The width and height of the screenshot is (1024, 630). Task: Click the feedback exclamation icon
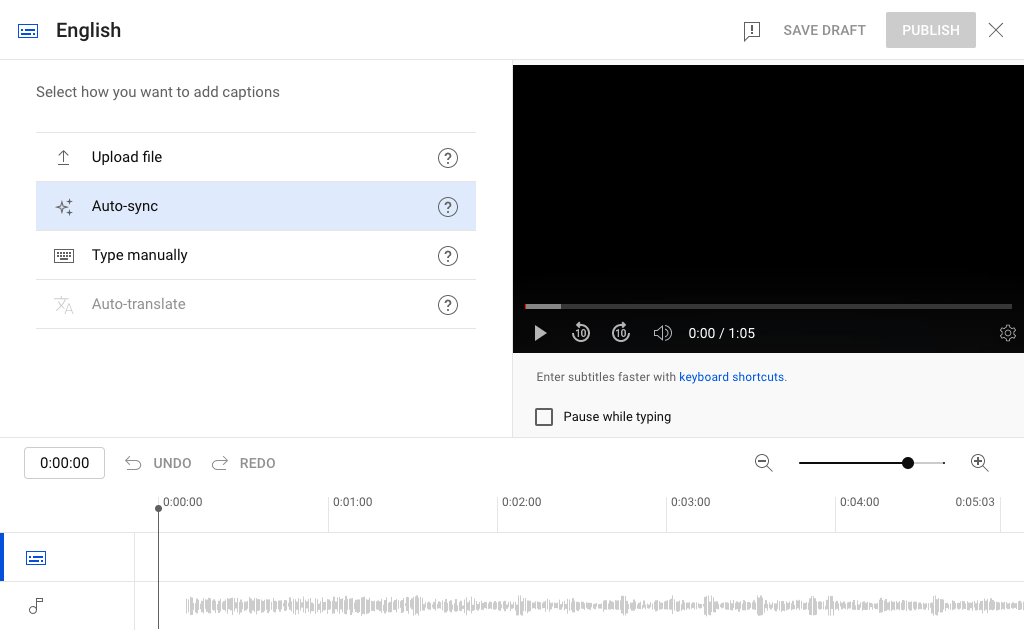[x=751, y=30]
